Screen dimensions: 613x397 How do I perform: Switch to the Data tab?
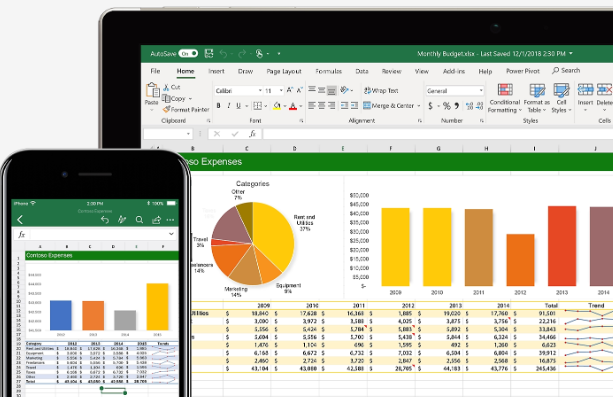362,71
